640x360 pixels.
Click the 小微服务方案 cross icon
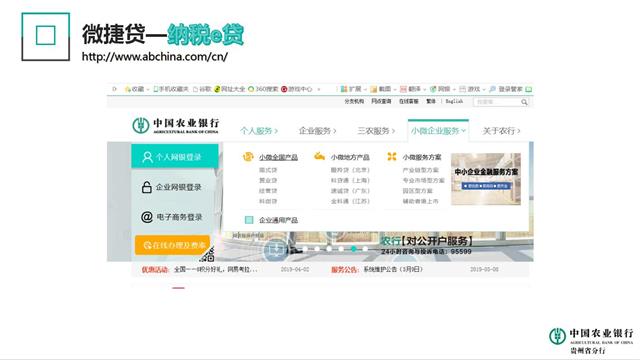(392, 156)
